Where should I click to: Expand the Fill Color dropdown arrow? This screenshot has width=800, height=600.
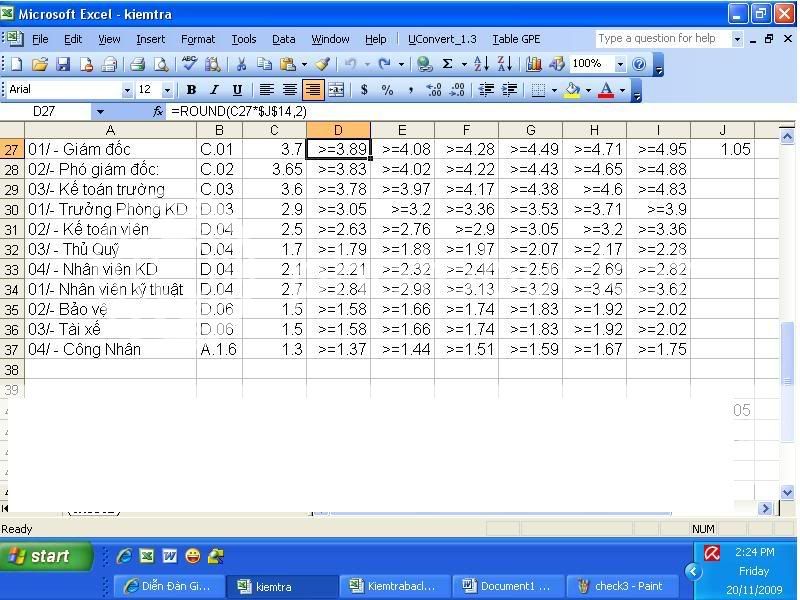pyautogui.click(x=587, y=90)
